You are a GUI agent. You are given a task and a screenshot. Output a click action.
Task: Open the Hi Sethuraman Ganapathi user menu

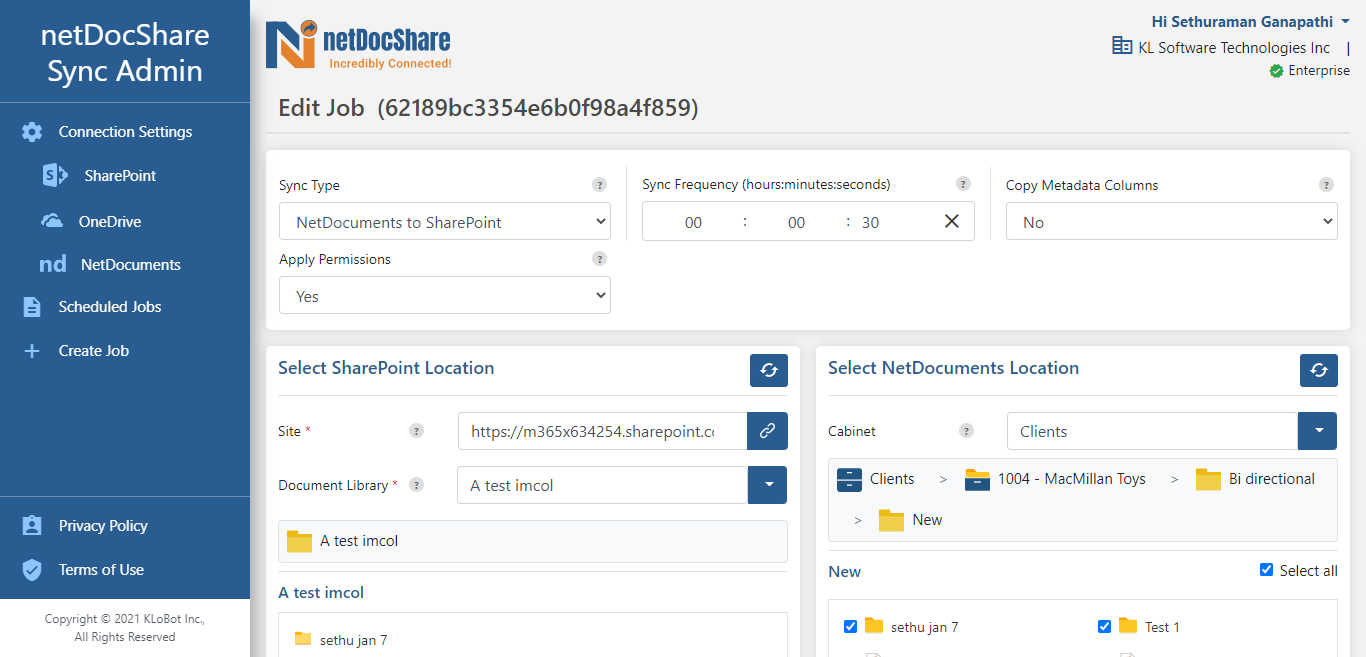(x=1250, y=21)
